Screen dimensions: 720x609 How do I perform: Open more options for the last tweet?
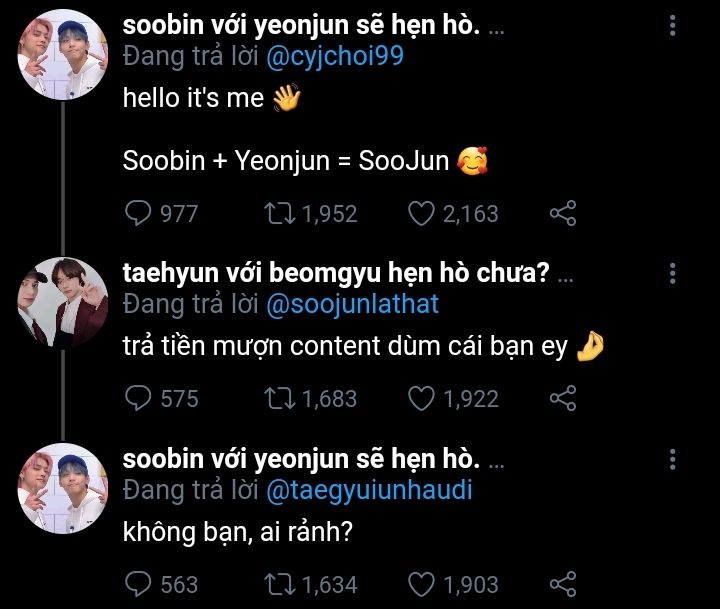[672, 460]
